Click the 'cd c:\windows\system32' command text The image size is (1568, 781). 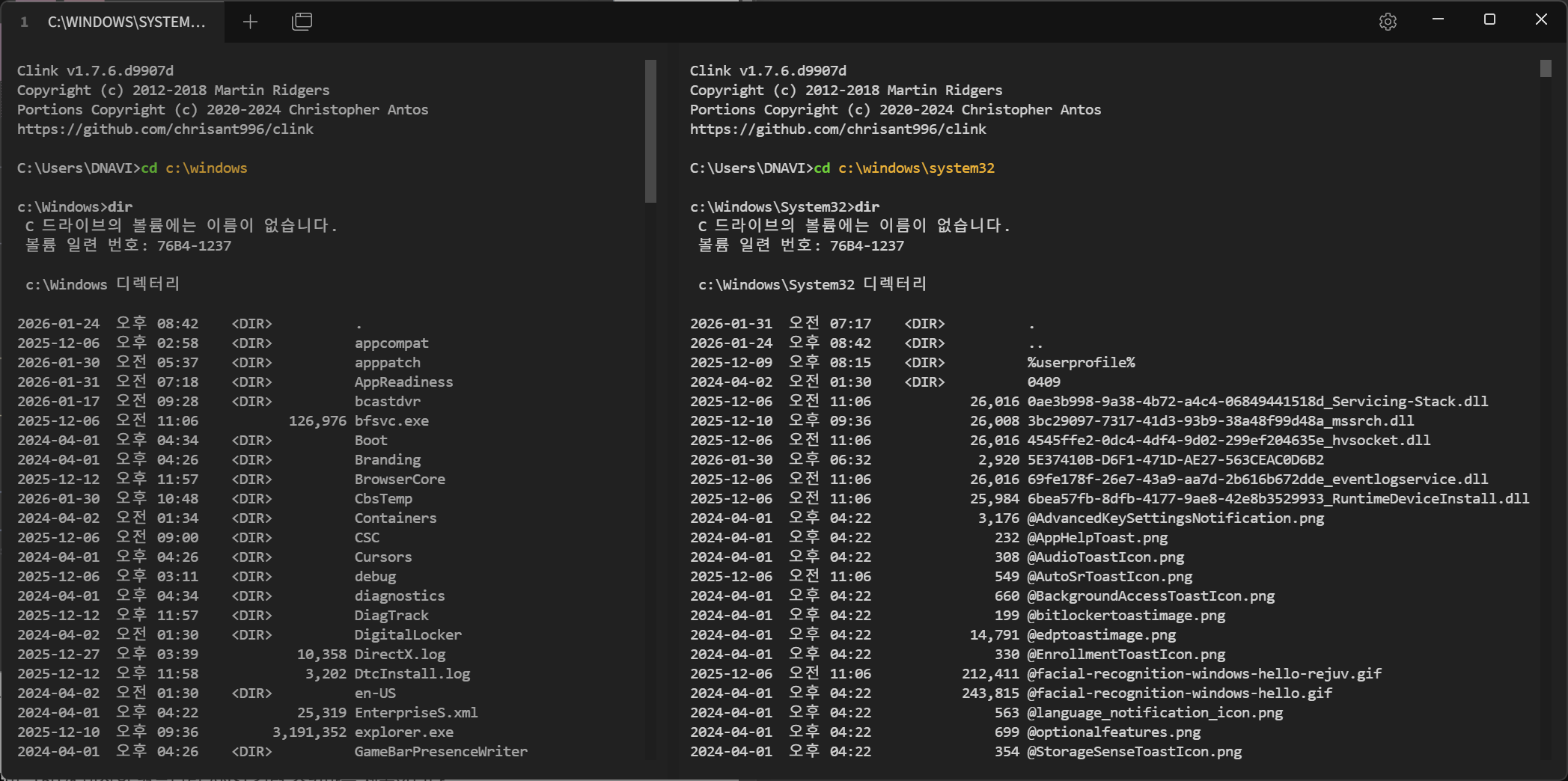click(x=904, y=168)
